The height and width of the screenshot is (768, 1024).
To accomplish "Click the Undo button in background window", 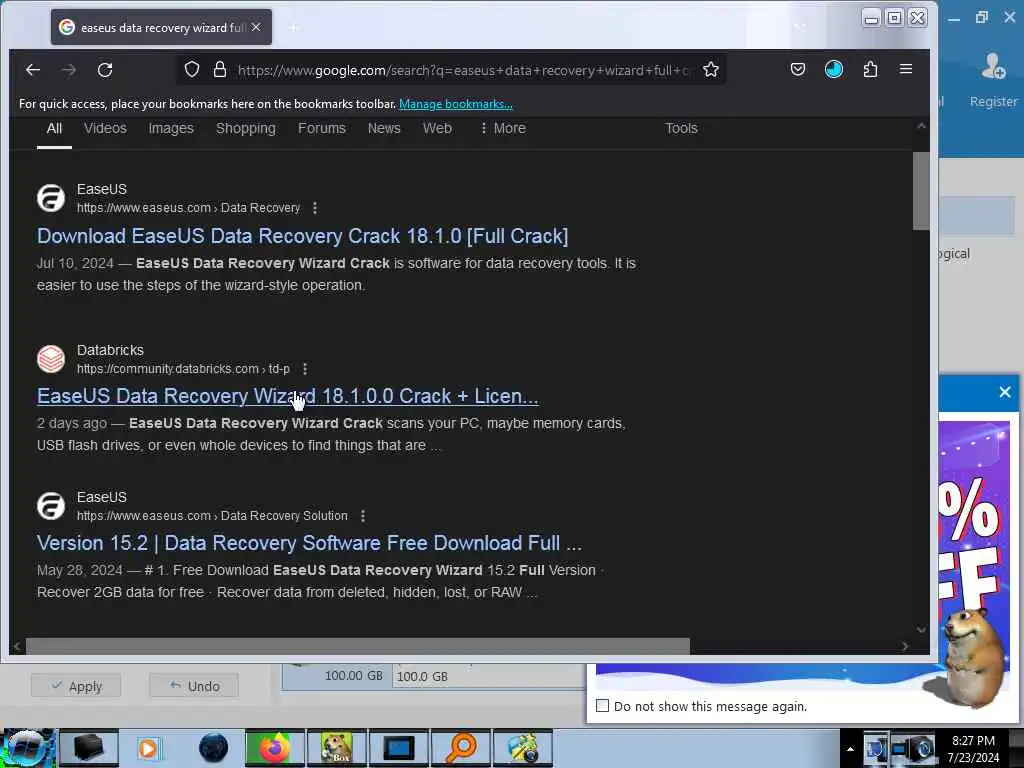I will (194, 686).
